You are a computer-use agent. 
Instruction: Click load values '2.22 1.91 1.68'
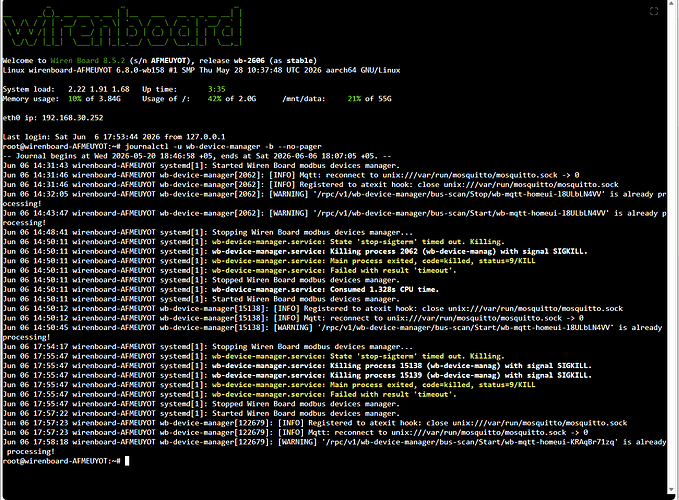99,89
